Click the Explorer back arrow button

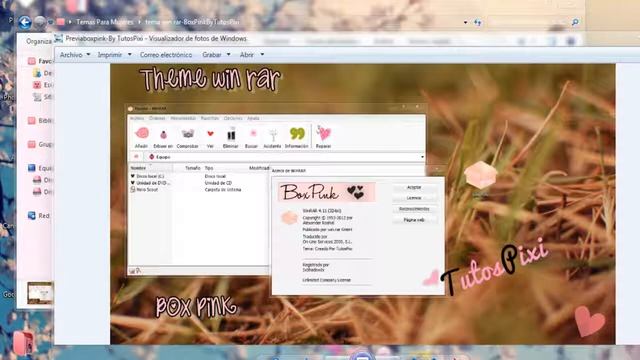(x=25, y=22)
